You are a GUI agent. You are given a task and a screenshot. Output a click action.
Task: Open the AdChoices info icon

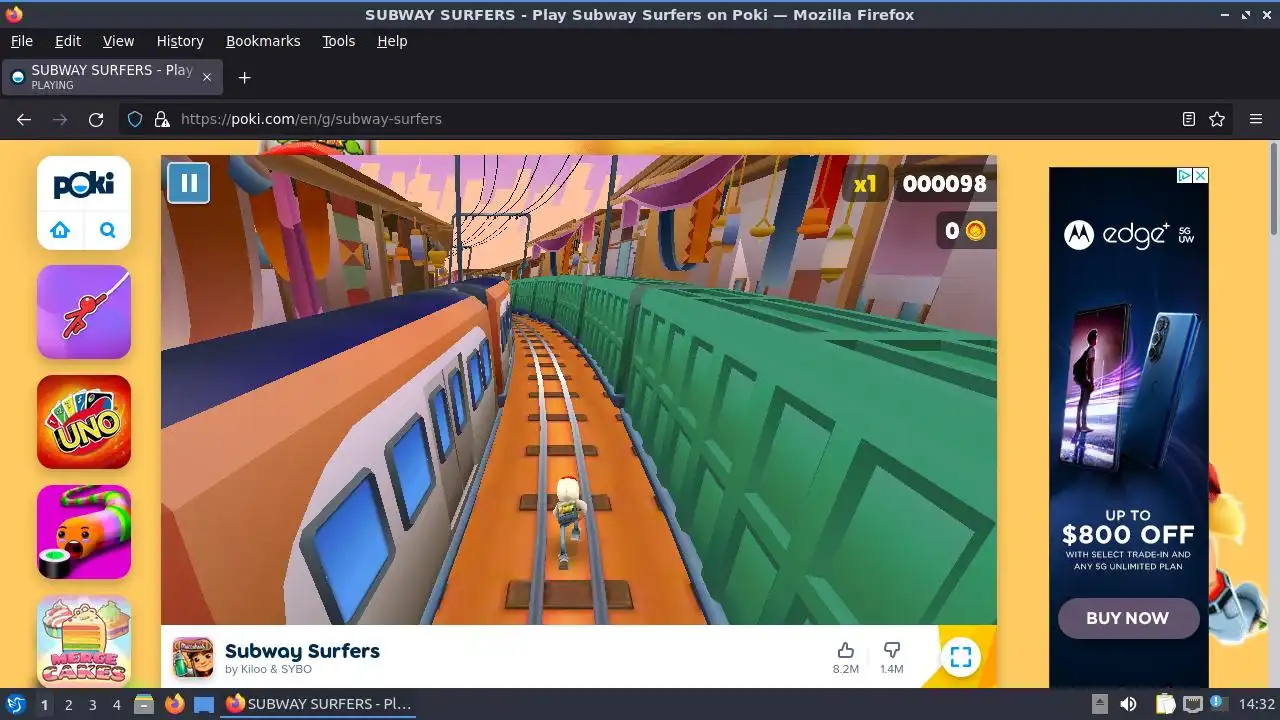[1184, 175]
